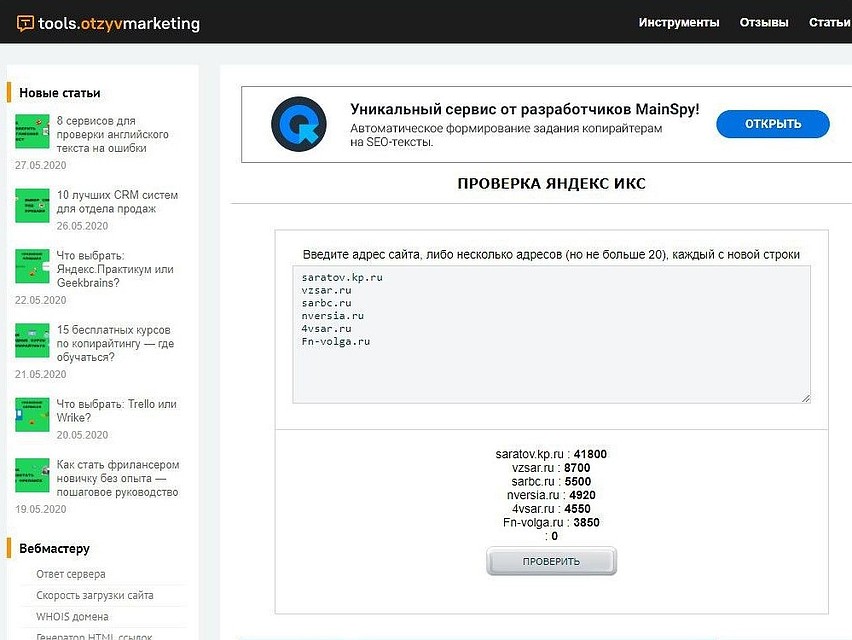Open WHOIS домена tool
The width and height of the screenshot is (852, 640).
72,617
